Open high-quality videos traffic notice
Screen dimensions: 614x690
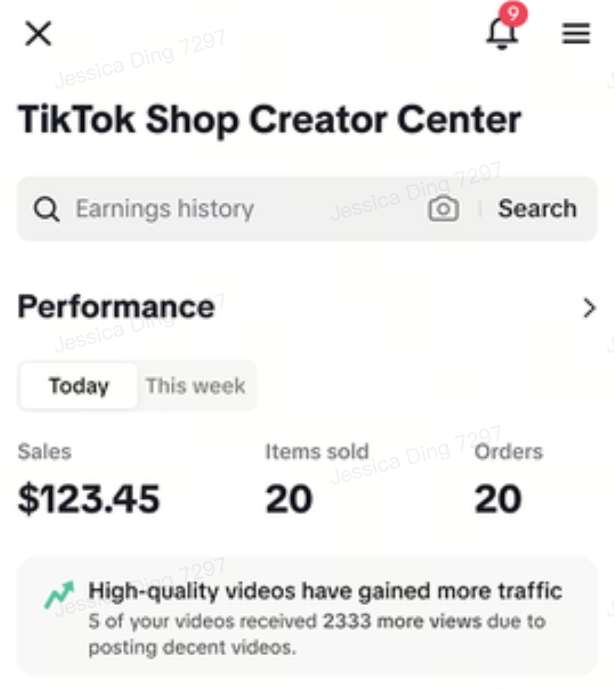325,591
